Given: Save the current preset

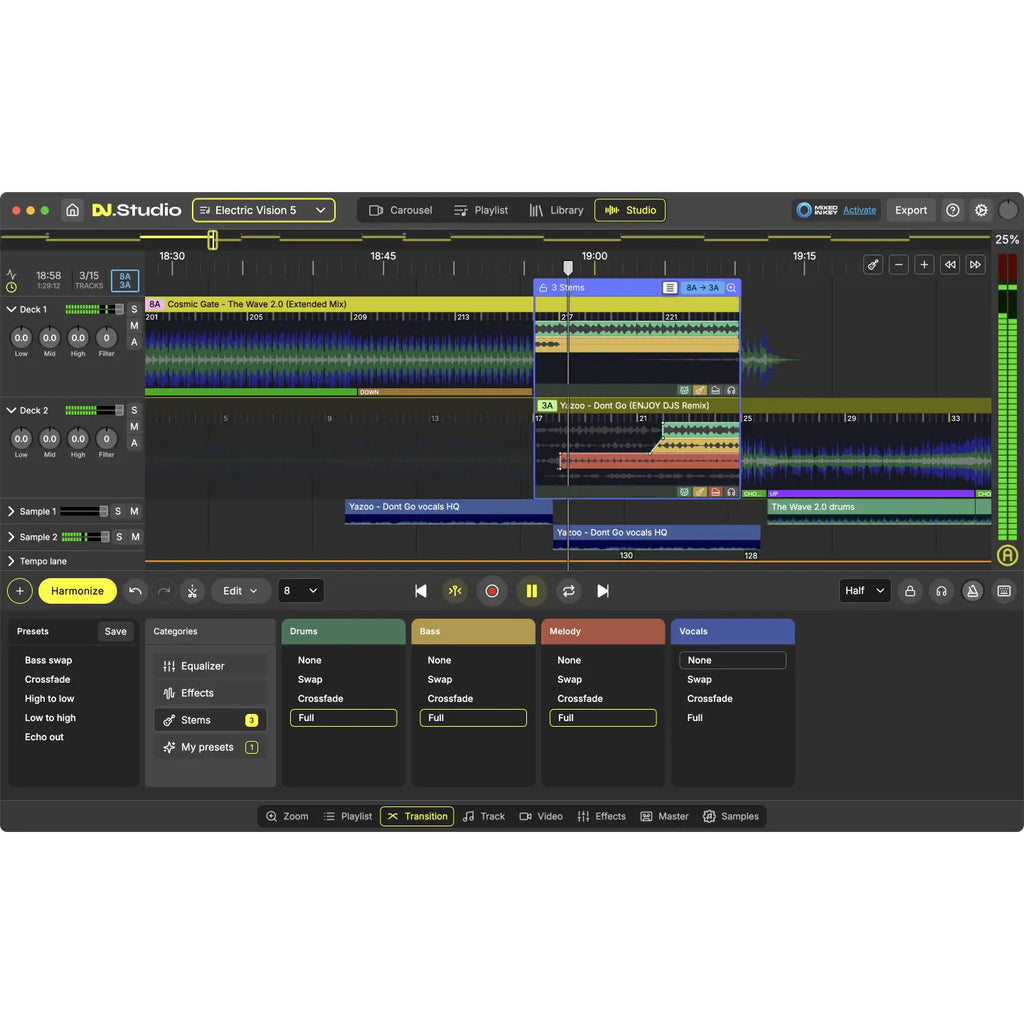Looking at the screenshot, I should 116,632.
